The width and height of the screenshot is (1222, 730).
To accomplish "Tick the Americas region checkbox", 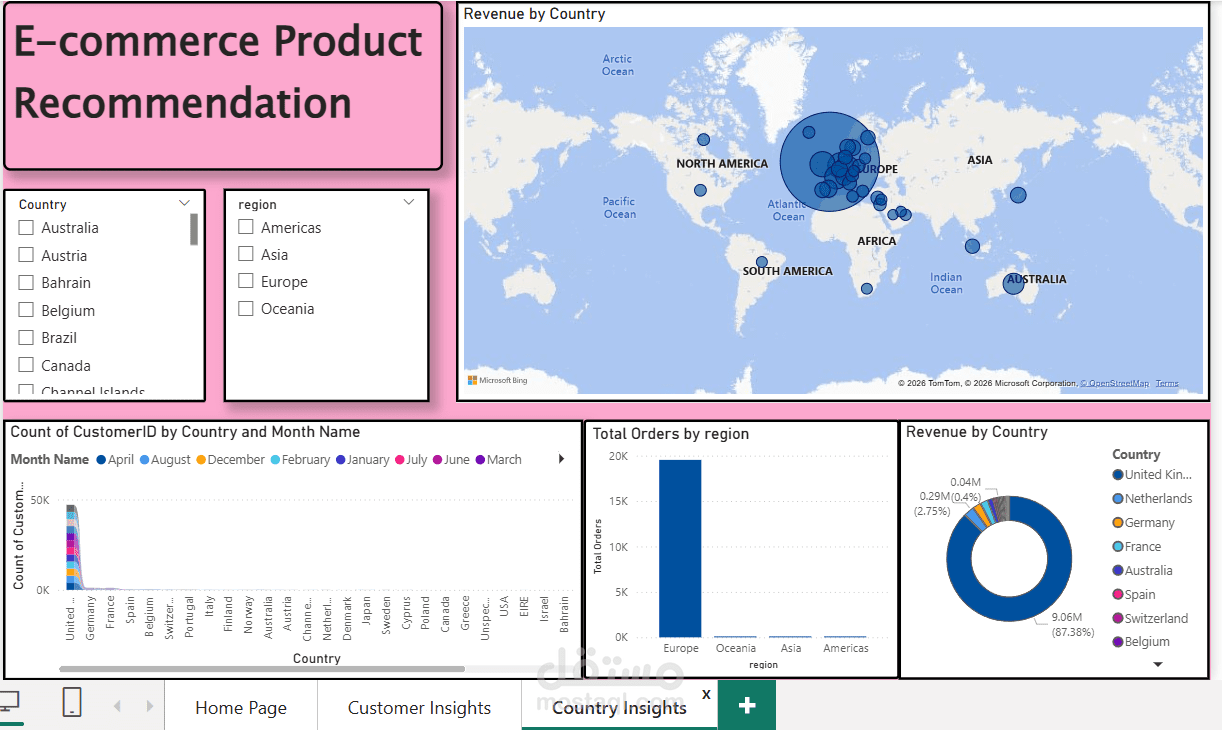I will click(x=246, y=227).
